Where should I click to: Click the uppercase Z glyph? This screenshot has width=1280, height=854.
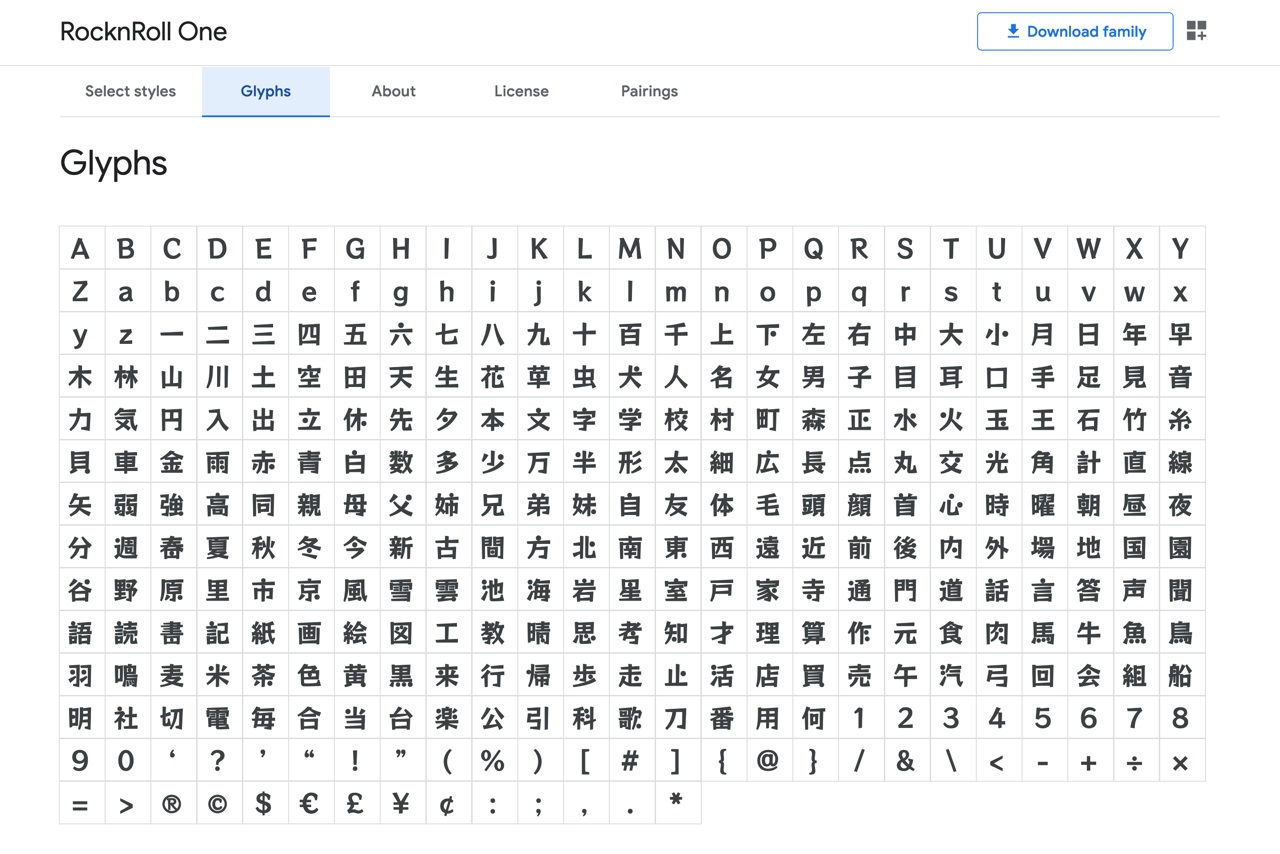[x=80, y=291]
